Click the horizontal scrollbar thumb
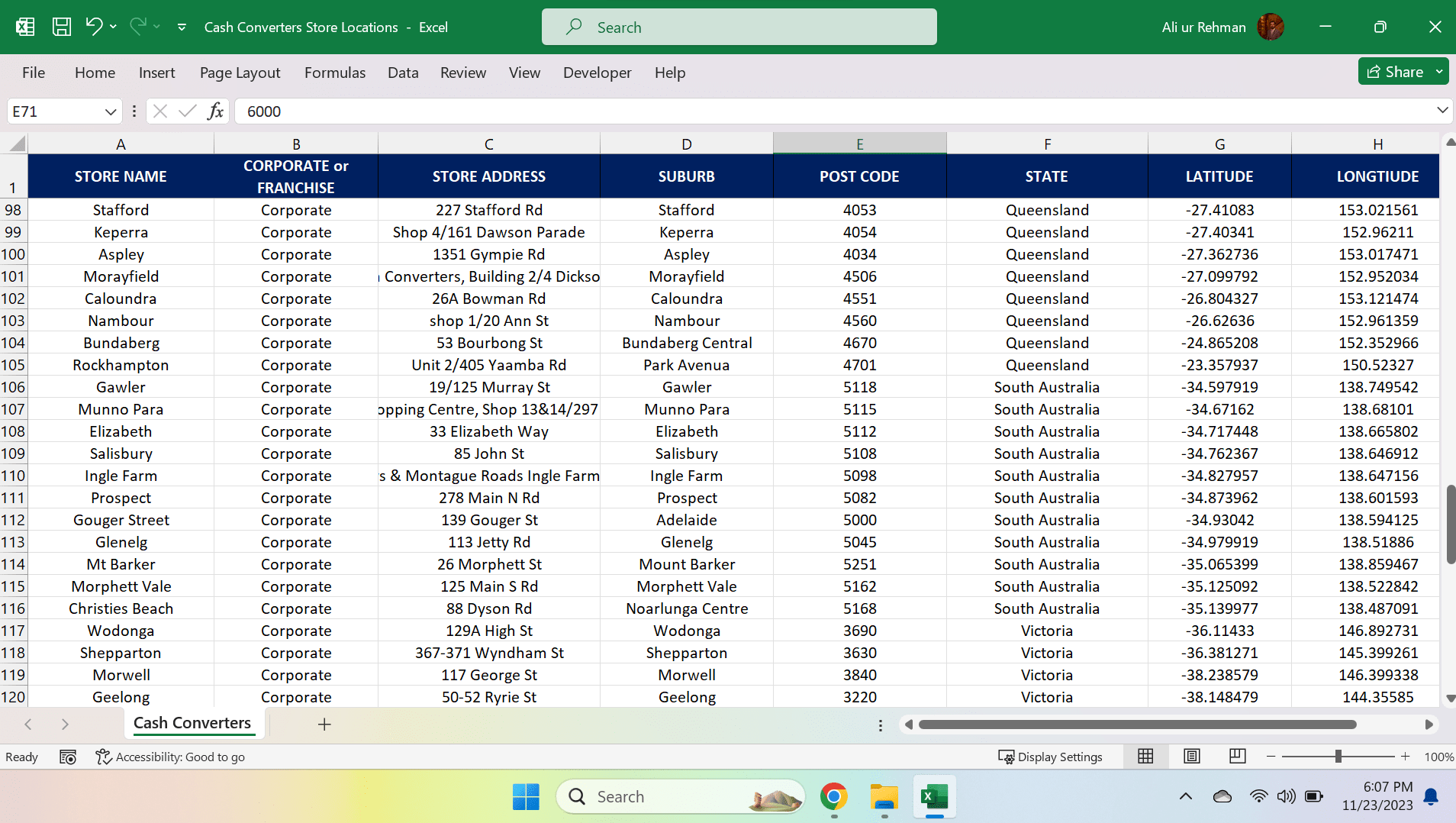This screenshot has width=1456, height=823. click(1137, 725)
